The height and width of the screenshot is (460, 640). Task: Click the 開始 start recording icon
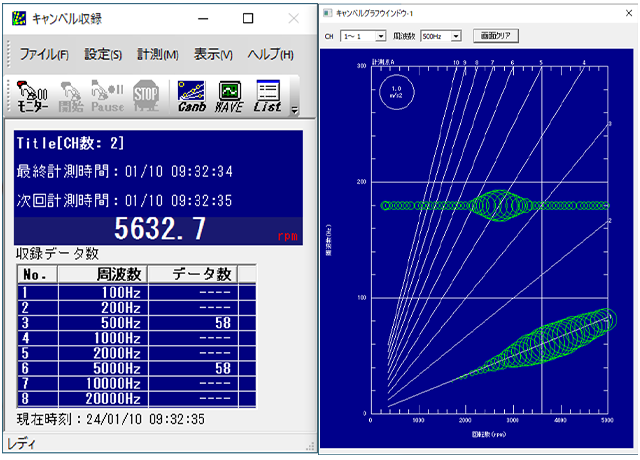click(x=71, y=97)
